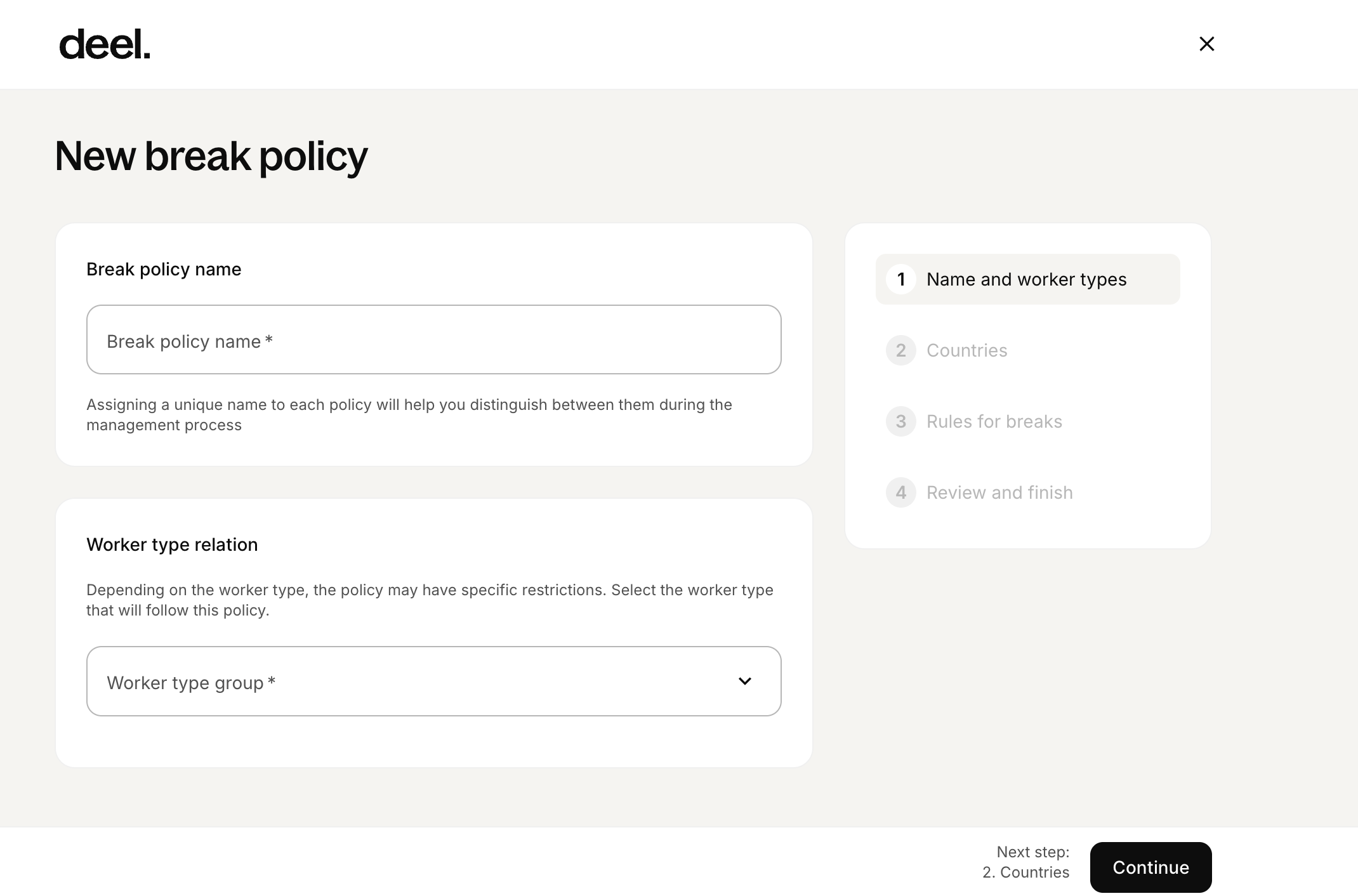Click the Worker type group chevron arrow
The width and height of the screenshot is (1358, 896).
click(x=744, y=681)
